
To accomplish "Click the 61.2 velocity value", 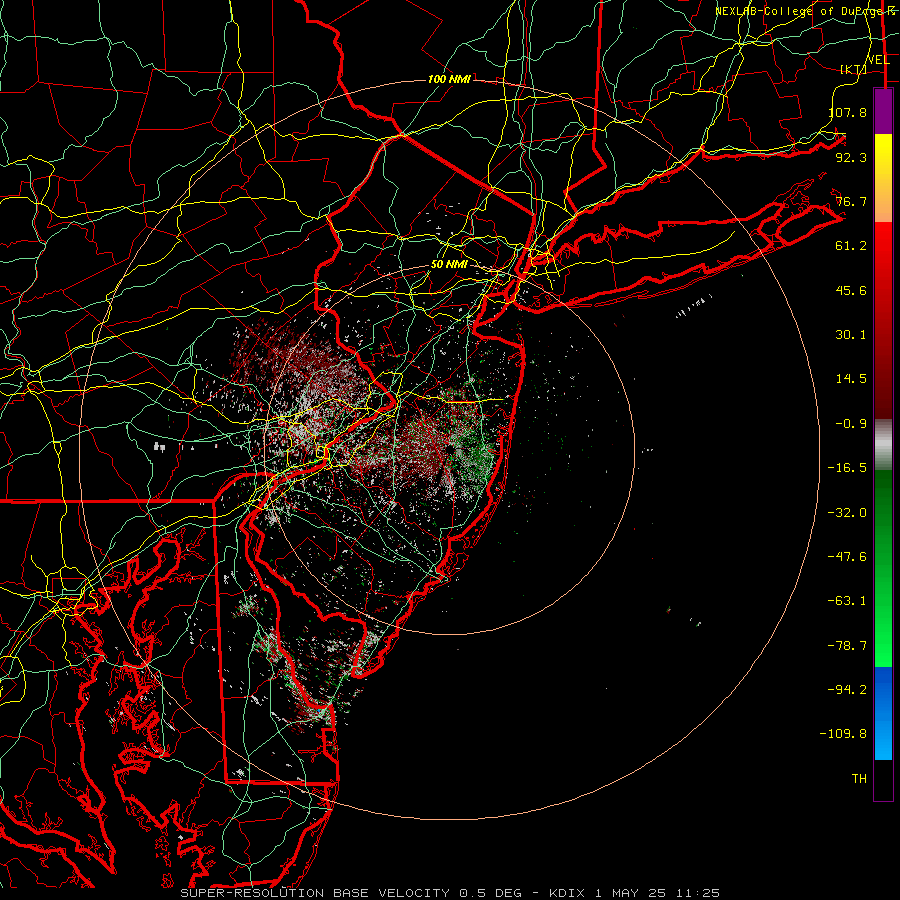I will pos(851,246).
